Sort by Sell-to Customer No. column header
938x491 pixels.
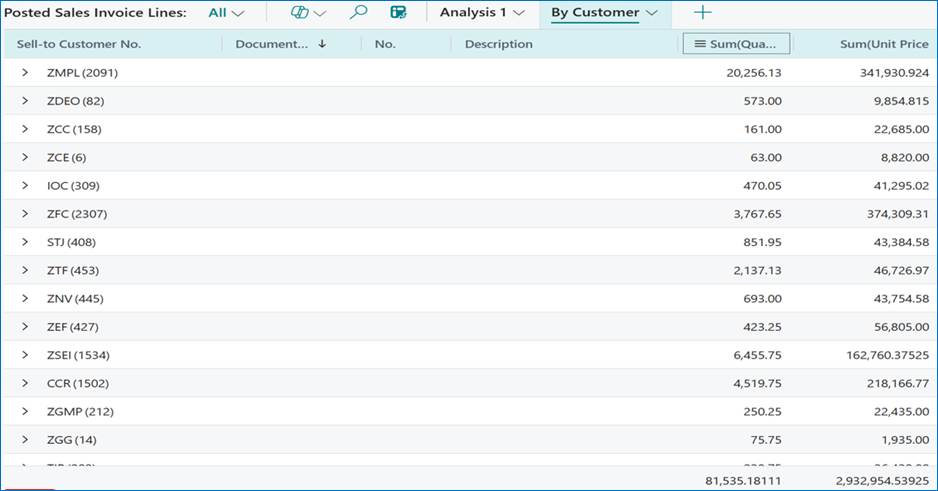pos(79,44)
